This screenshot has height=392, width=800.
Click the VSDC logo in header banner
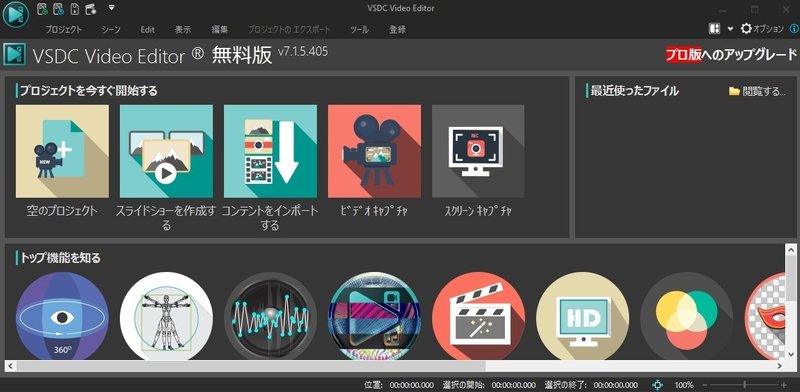click(15, 55)
